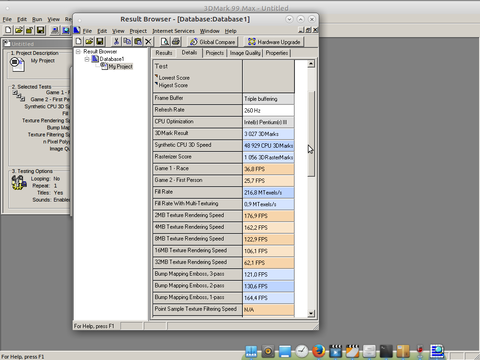Switch to the Results tab

[x=164, y=53]
